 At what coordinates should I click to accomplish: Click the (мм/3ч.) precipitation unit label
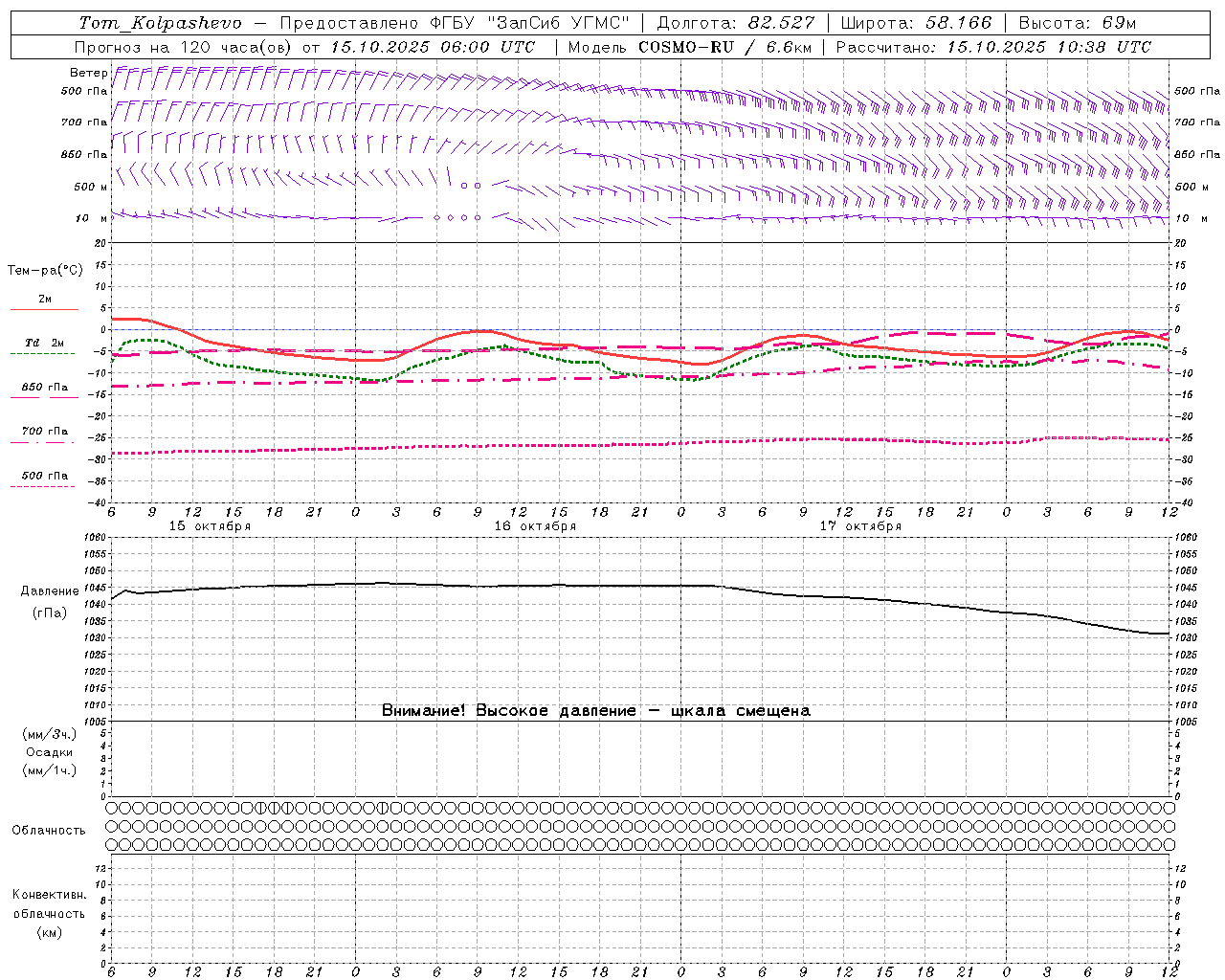click(x=50, y=734)
